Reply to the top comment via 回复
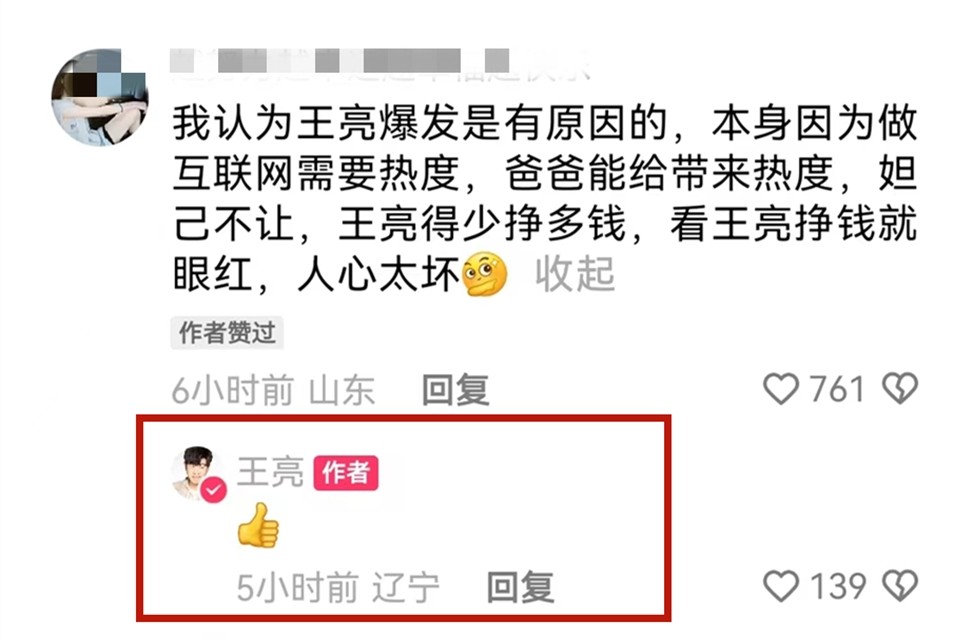 point(456,390)
